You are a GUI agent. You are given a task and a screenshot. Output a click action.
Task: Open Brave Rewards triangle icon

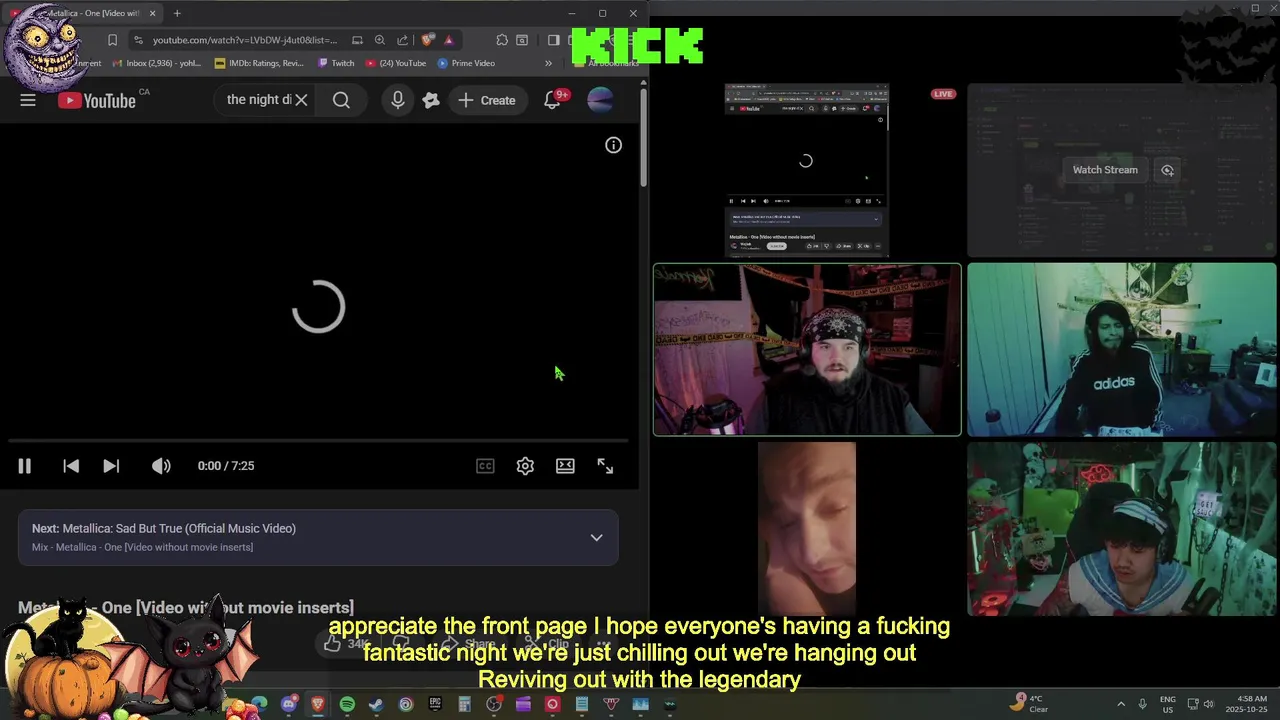click(x=449, y=40)
